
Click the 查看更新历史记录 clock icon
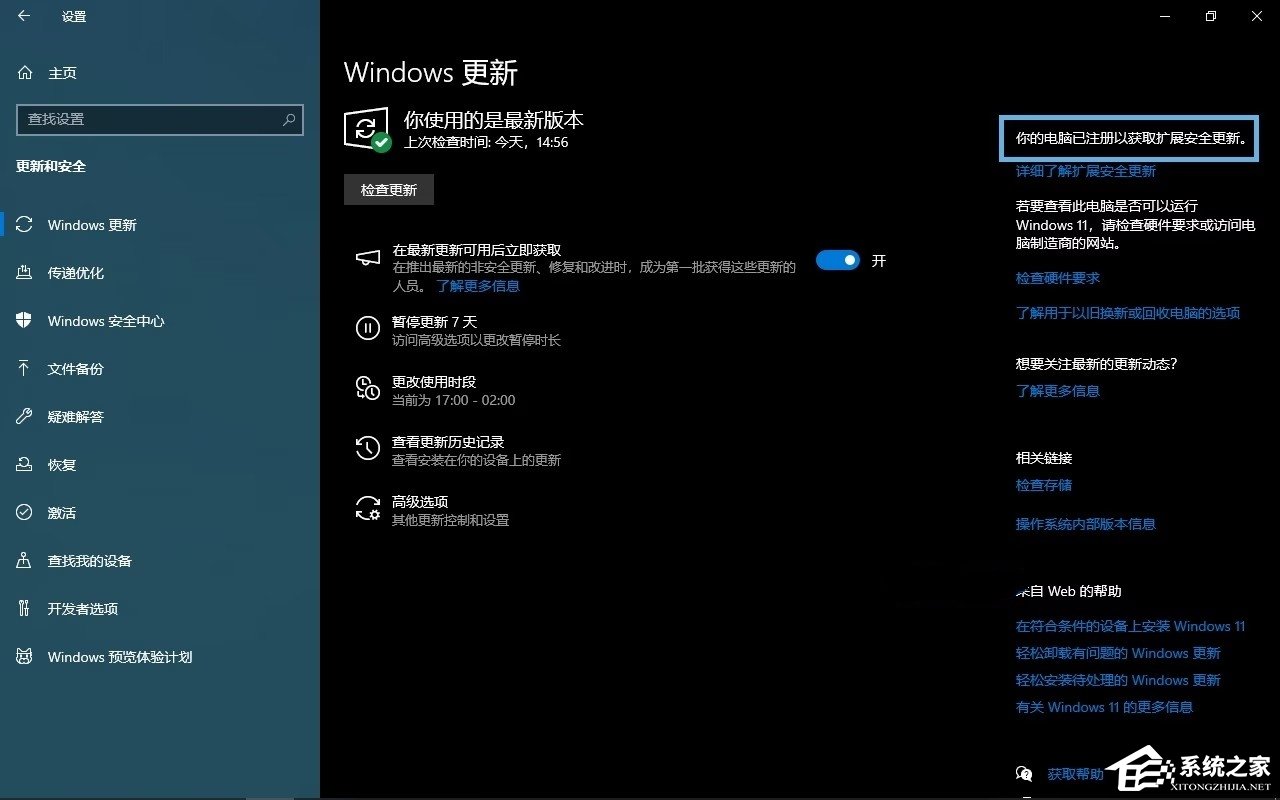(x=367, y=448)
